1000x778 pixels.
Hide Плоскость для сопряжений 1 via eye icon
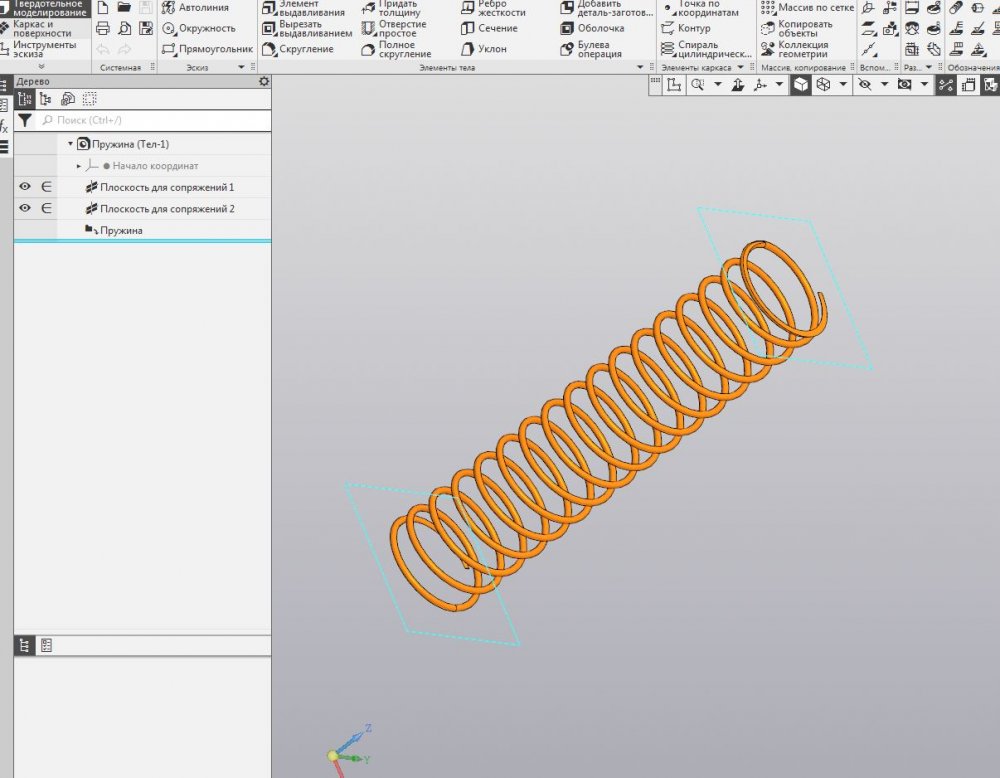(24, 187)
